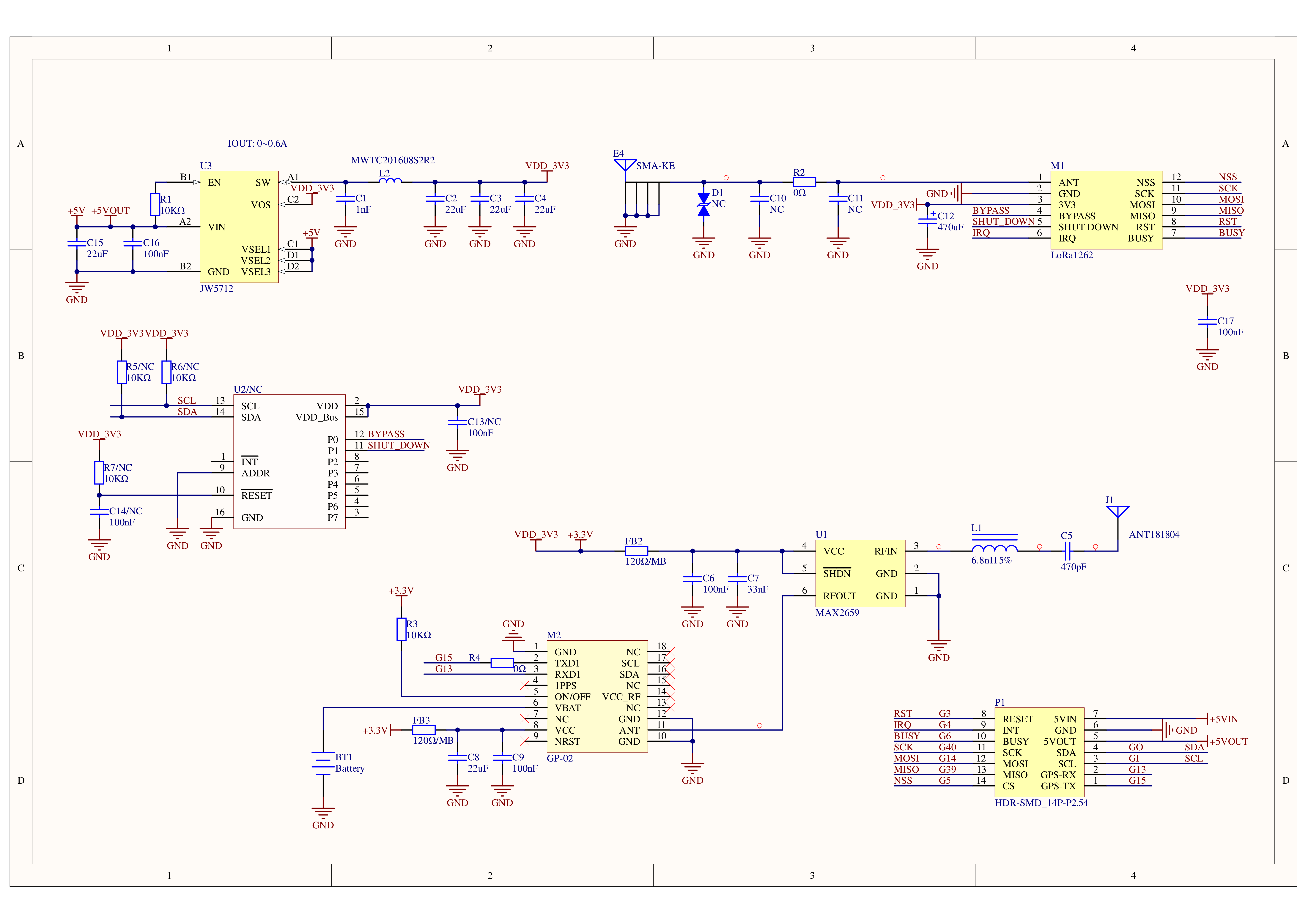Click the L2 inductor symbol
This screenshot has width=1308, height=924.
[x=390, y=181]
